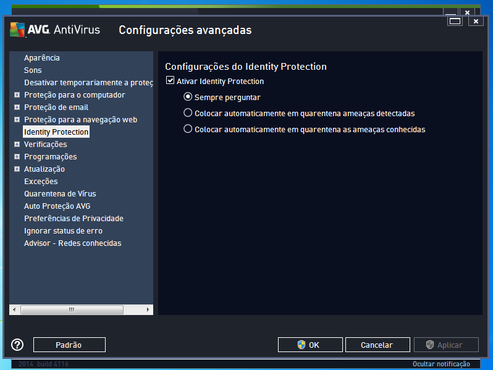Click the Padrão button
Screen dimensions: 493x370
[x=69, y=345]
